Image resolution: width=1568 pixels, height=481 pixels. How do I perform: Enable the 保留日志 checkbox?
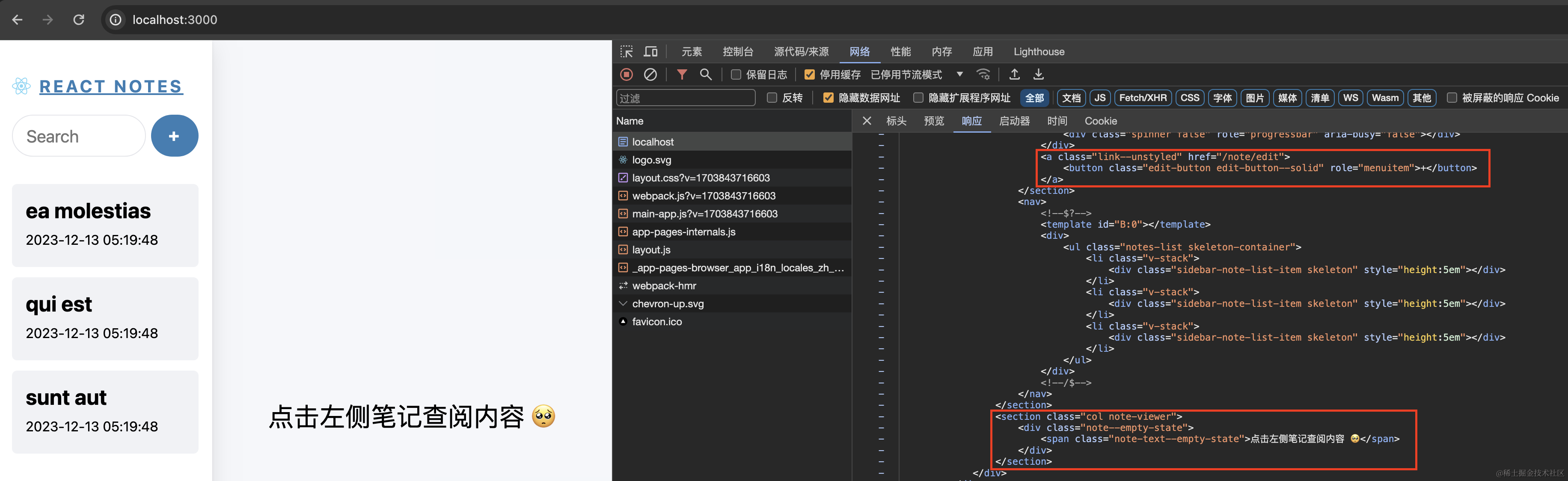pos(736,74)
